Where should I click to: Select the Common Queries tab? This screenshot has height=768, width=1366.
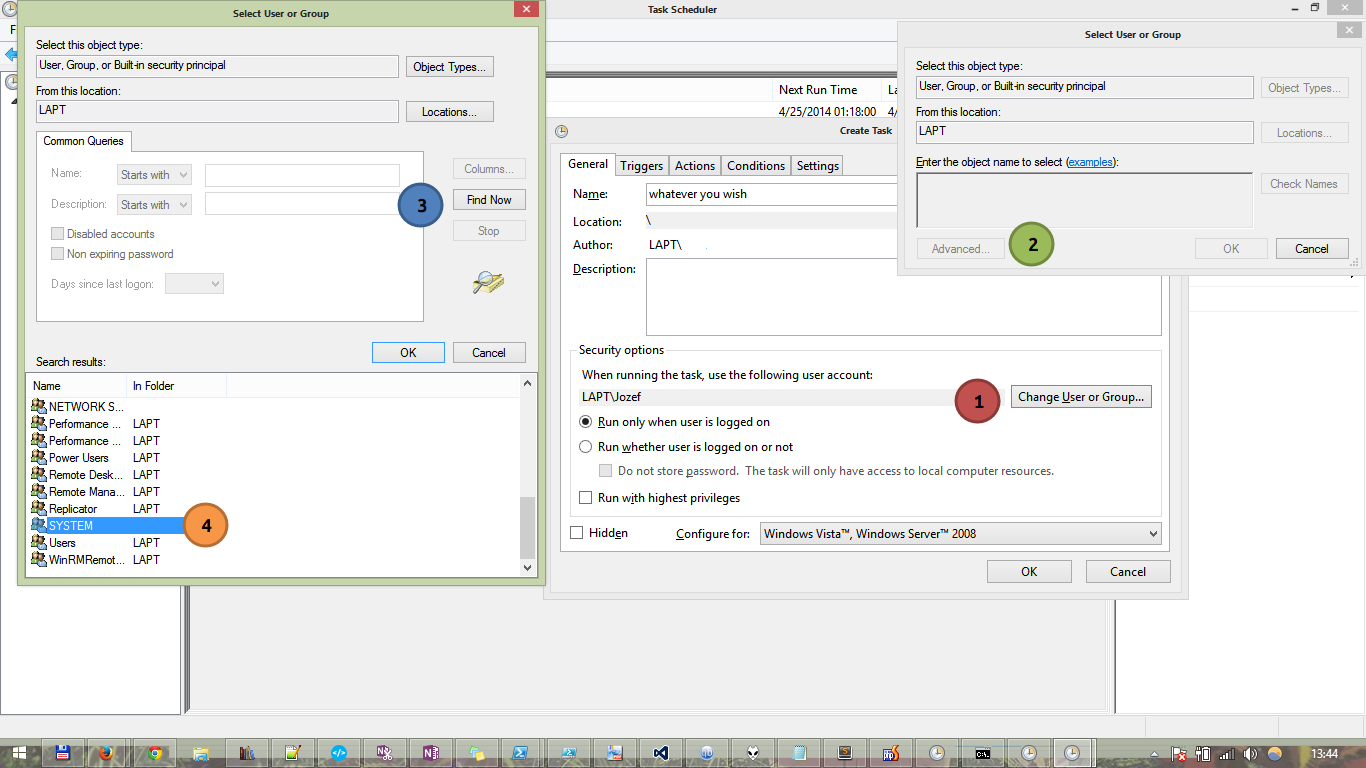point(83,141)
